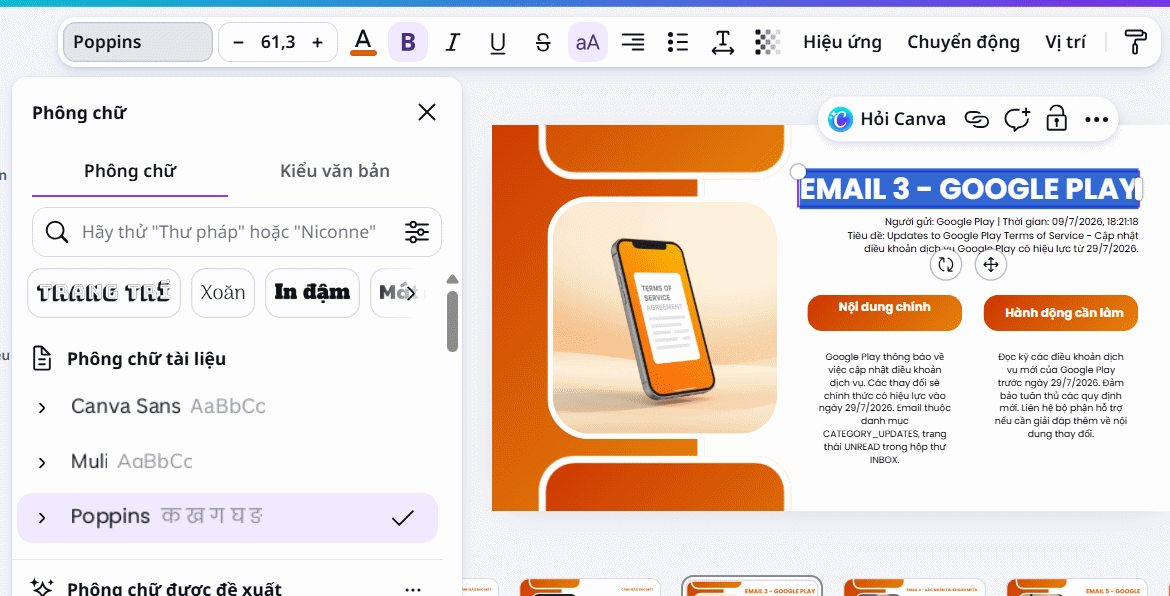This screenshot has width=1170, height=596.
Task: Click the move handle below the text
Action: tap(991, 265)
